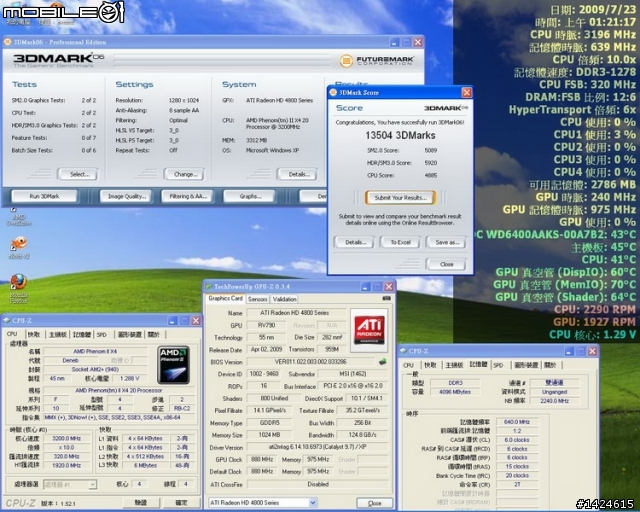Click Submit Your Results button
The image size is (640, 512).
400,198
